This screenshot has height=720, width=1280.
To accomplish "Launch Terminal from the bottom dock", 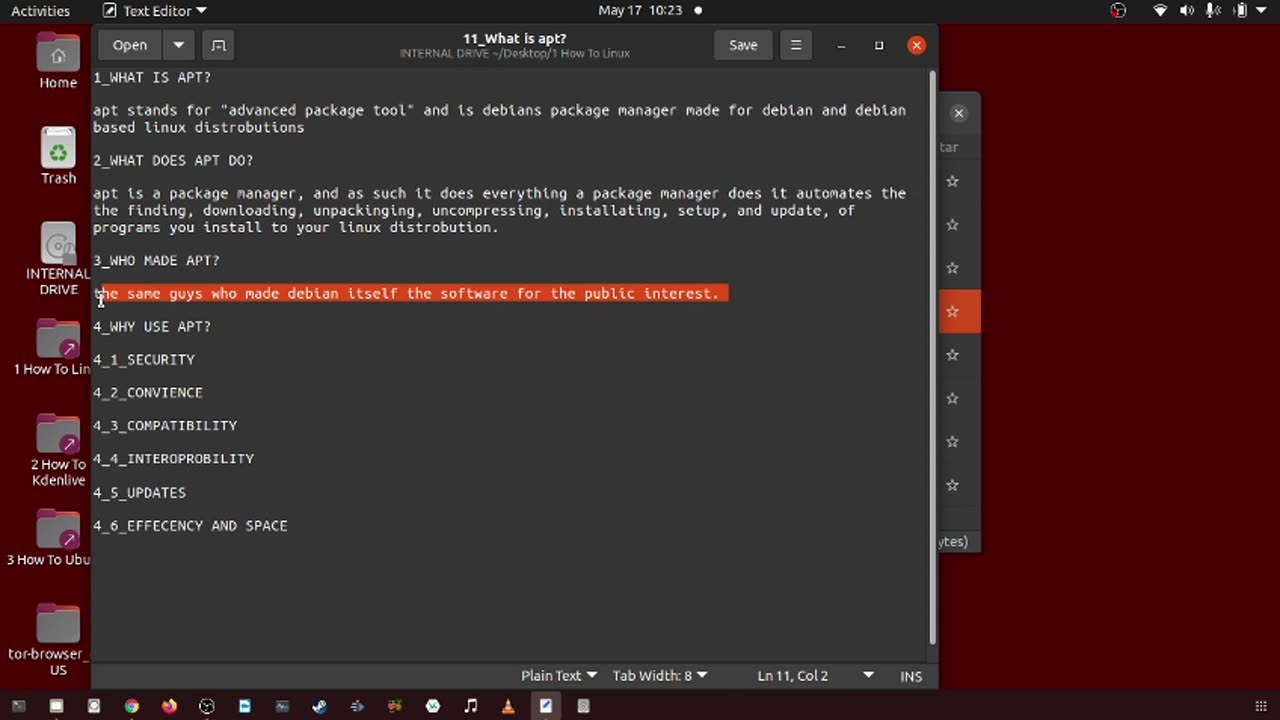I will 19,706.
